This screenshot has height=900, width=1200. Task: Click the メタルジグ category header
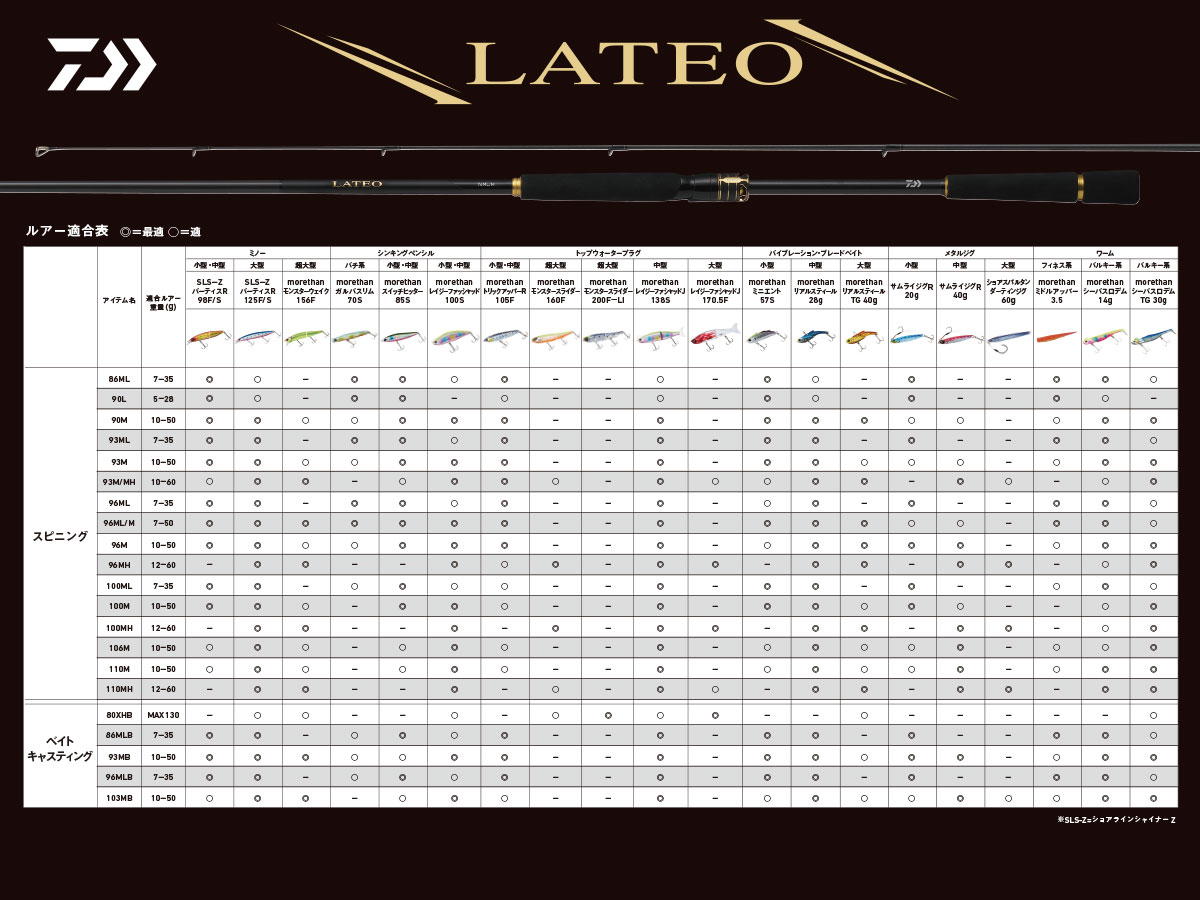coord(960,254)
